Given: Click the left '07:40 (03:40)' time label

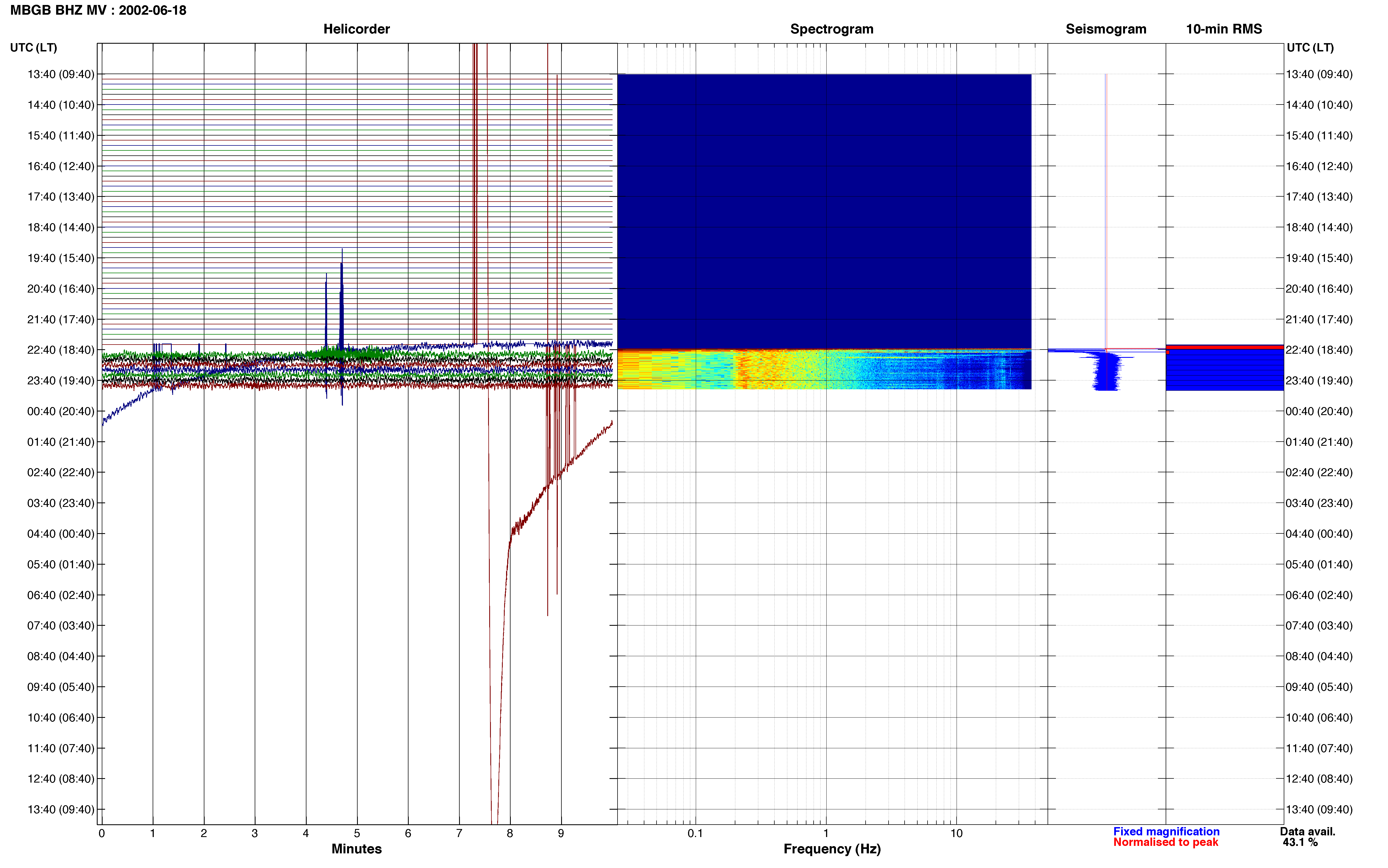Looking at the screenshot, I should pos(61,626).
